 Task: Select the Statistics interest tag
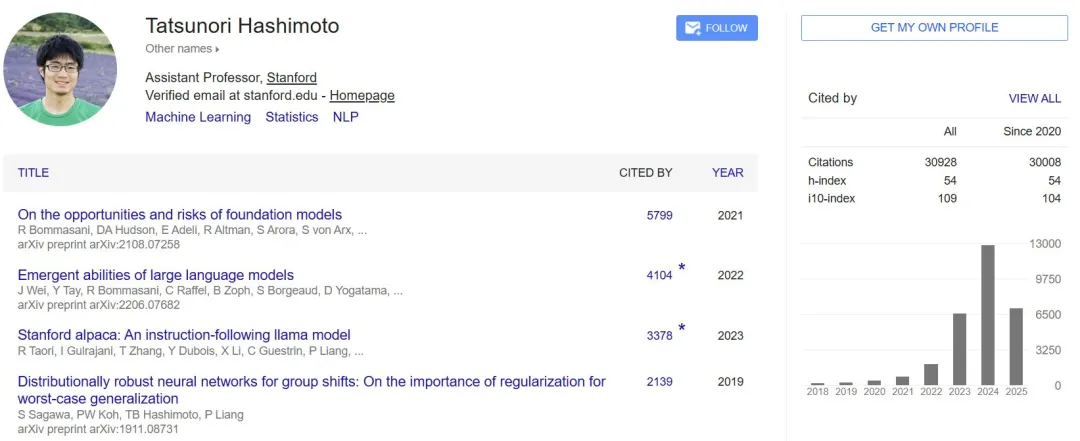(x=292, y=117)
